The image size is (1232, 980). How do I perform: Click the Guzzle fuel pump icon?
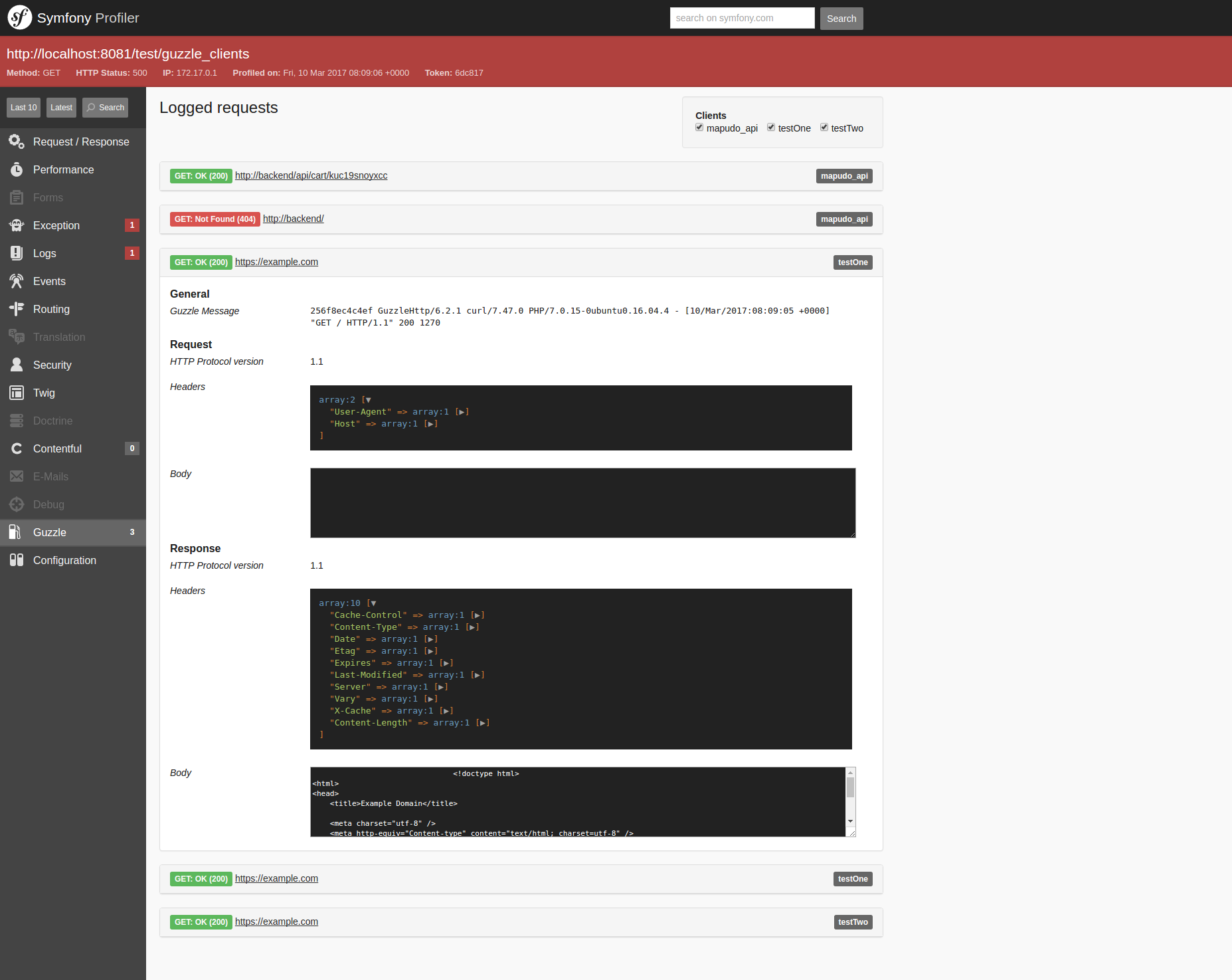tap(15, 532)
